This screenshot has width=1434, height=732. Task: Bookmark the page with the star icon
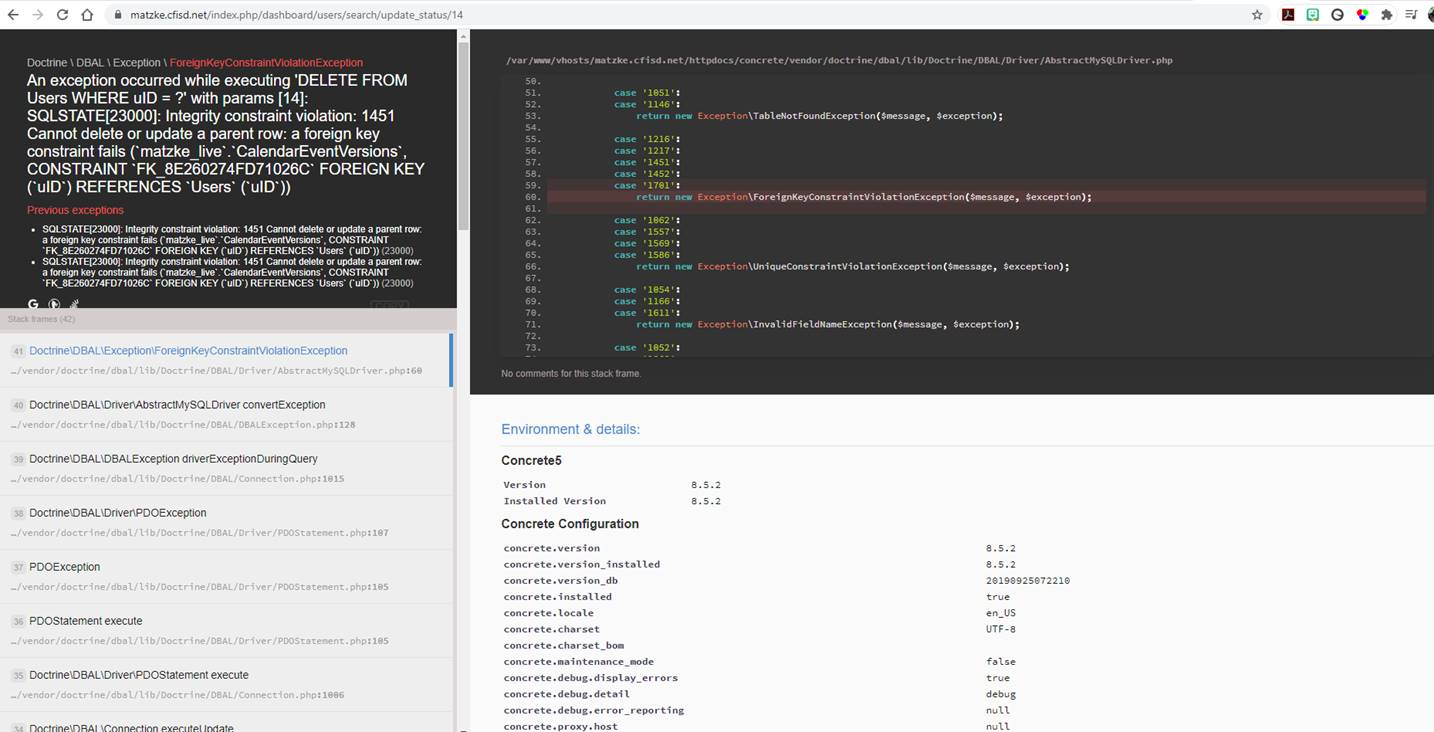pyautogui.click(x=1257, y=15)
